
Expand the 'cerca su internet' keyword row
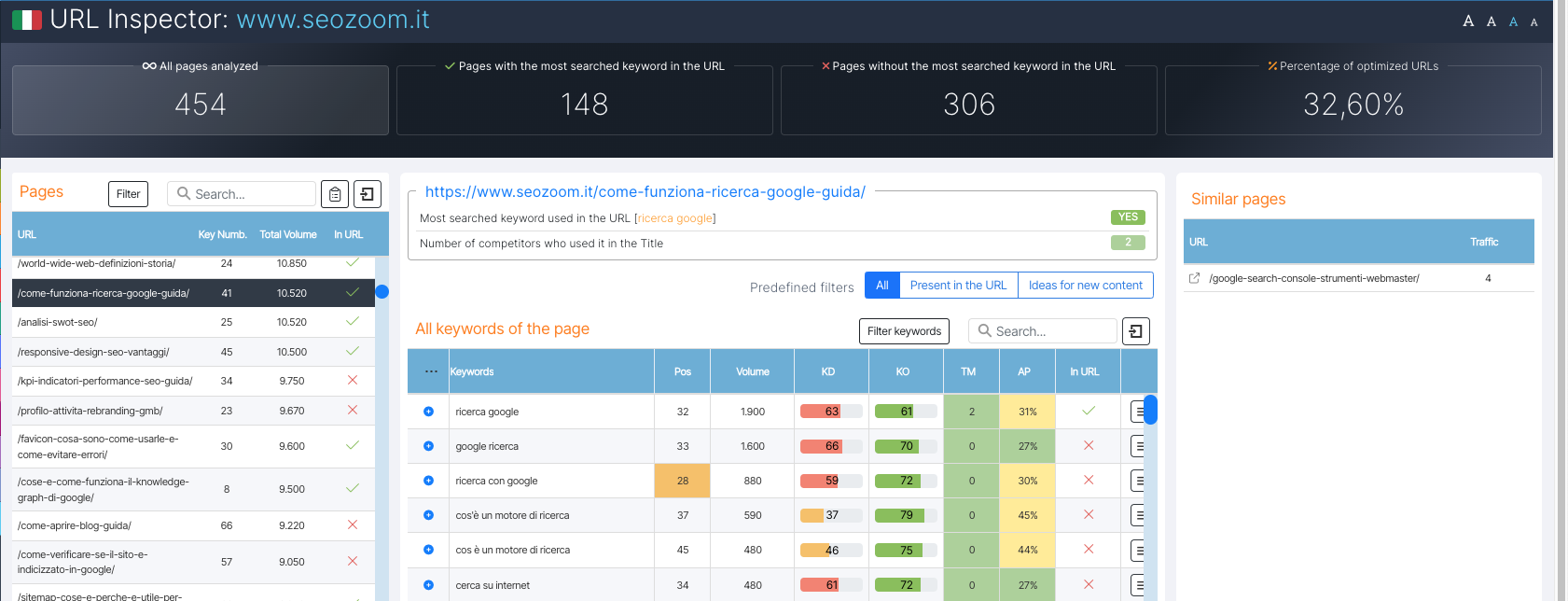pos(429,585)
